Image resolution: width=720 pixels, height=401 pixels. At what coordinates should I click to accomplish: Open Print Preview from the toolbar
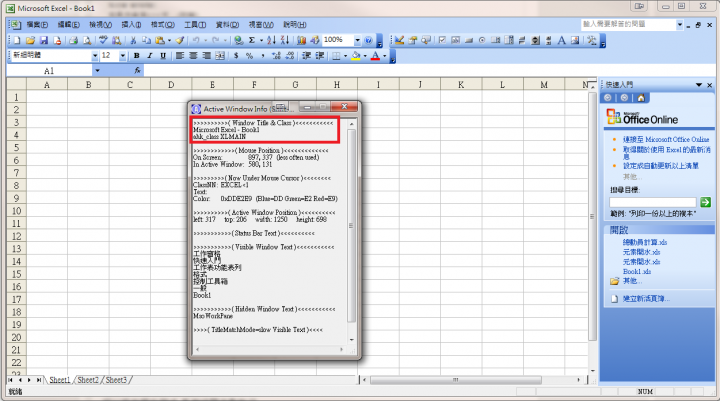87,40
